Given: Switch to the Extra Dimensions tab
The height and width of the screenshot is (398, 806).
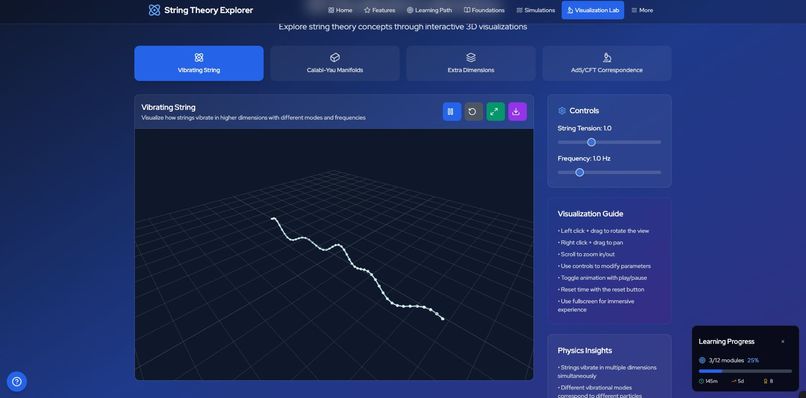Looking at the screenshot, I should point(471,63).
